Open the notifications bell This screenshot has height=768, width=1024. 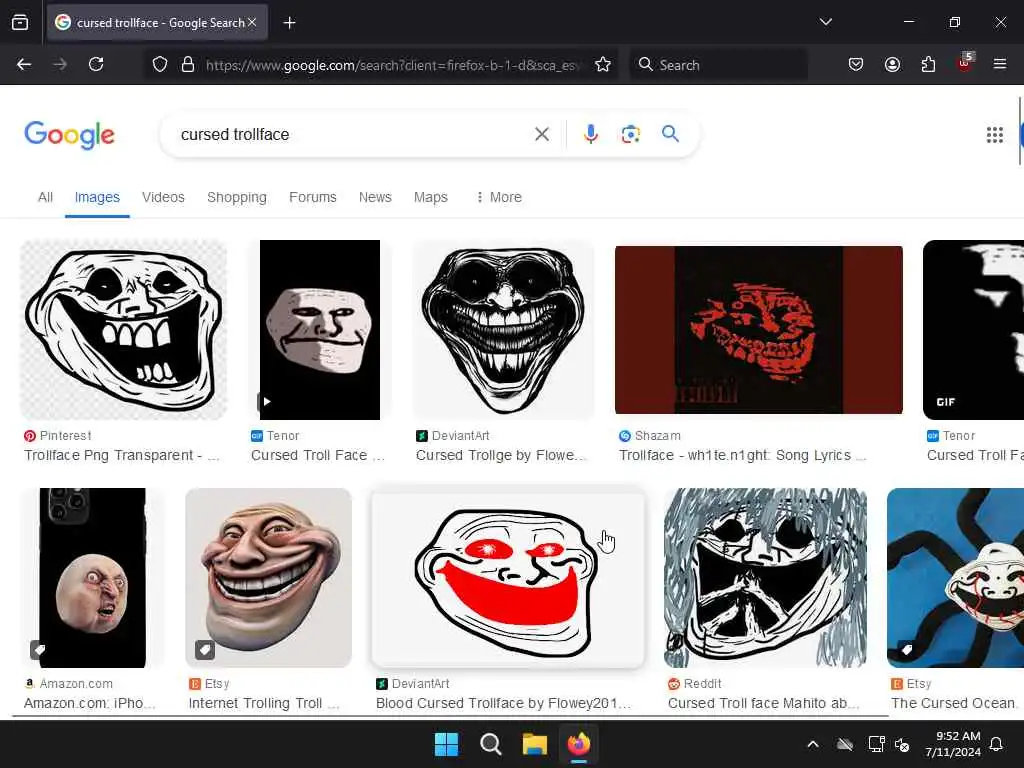(996, 744)
